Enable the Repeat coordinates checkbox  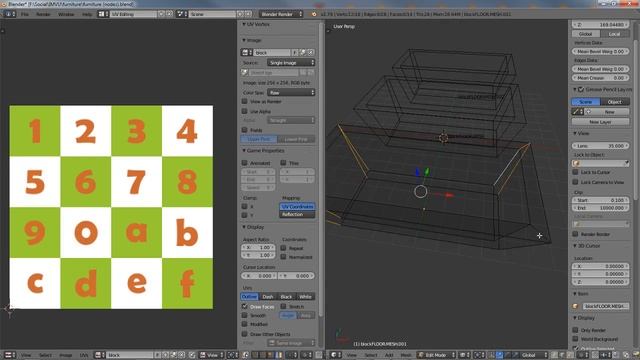tap(283, 248)
